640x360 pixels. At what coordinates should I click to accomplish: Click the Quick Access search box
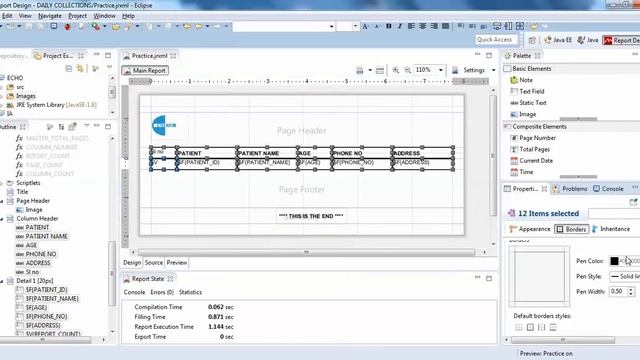496,40
